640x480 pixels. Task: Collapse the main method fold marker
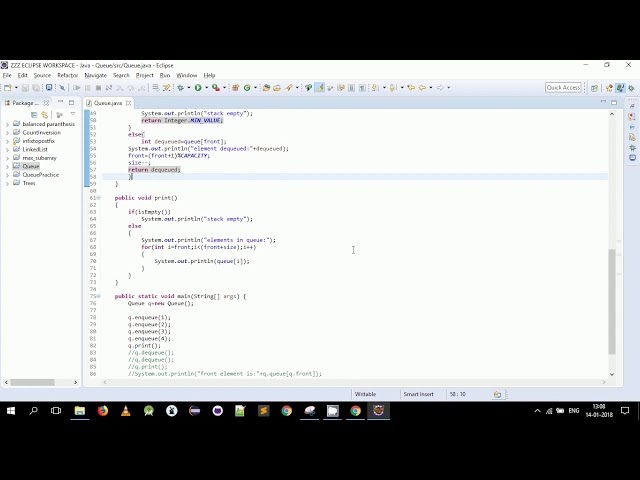[x=98, y=296]
